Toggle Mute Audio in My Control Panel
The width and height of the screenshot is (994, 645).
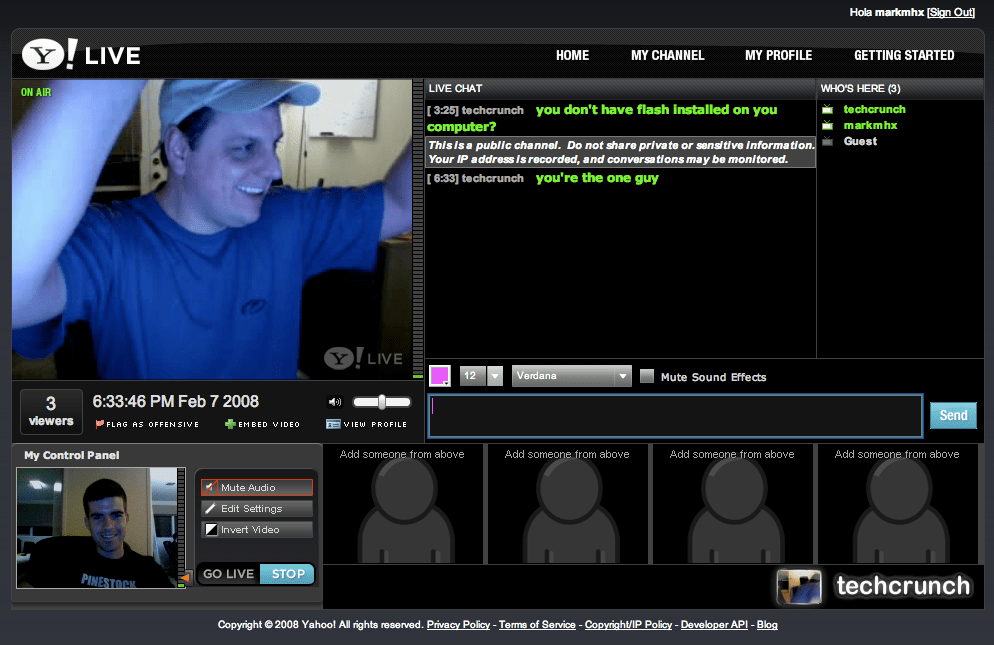(256, 487)
